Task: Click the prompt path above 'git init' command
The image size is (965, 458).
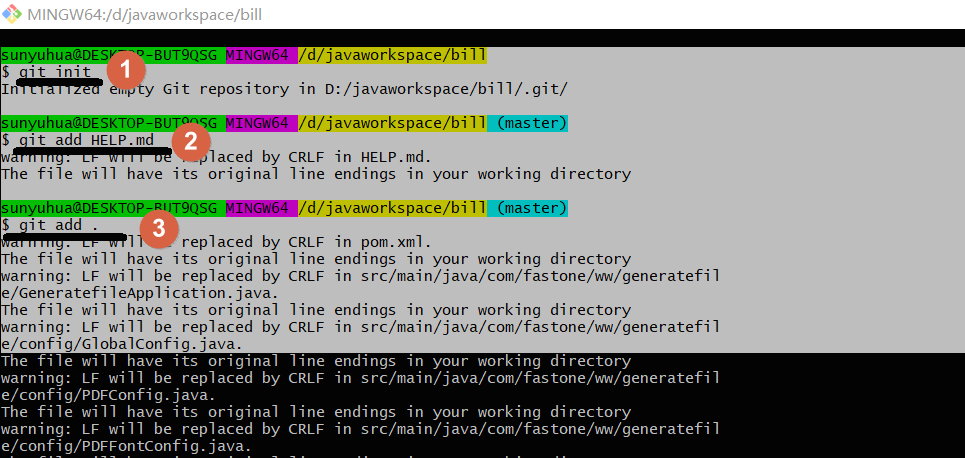Action: [x=392, y=56]
